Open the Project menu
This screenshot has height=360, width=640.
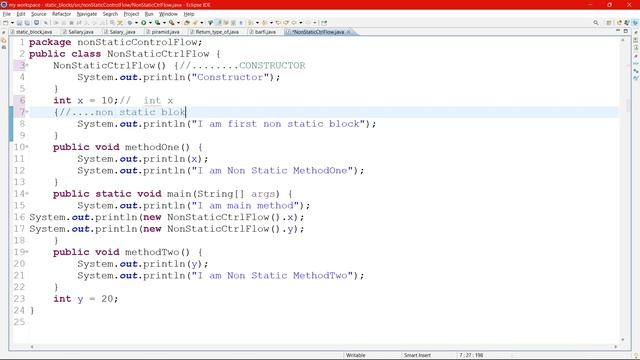pyautogui.click(x=131, y=14)
